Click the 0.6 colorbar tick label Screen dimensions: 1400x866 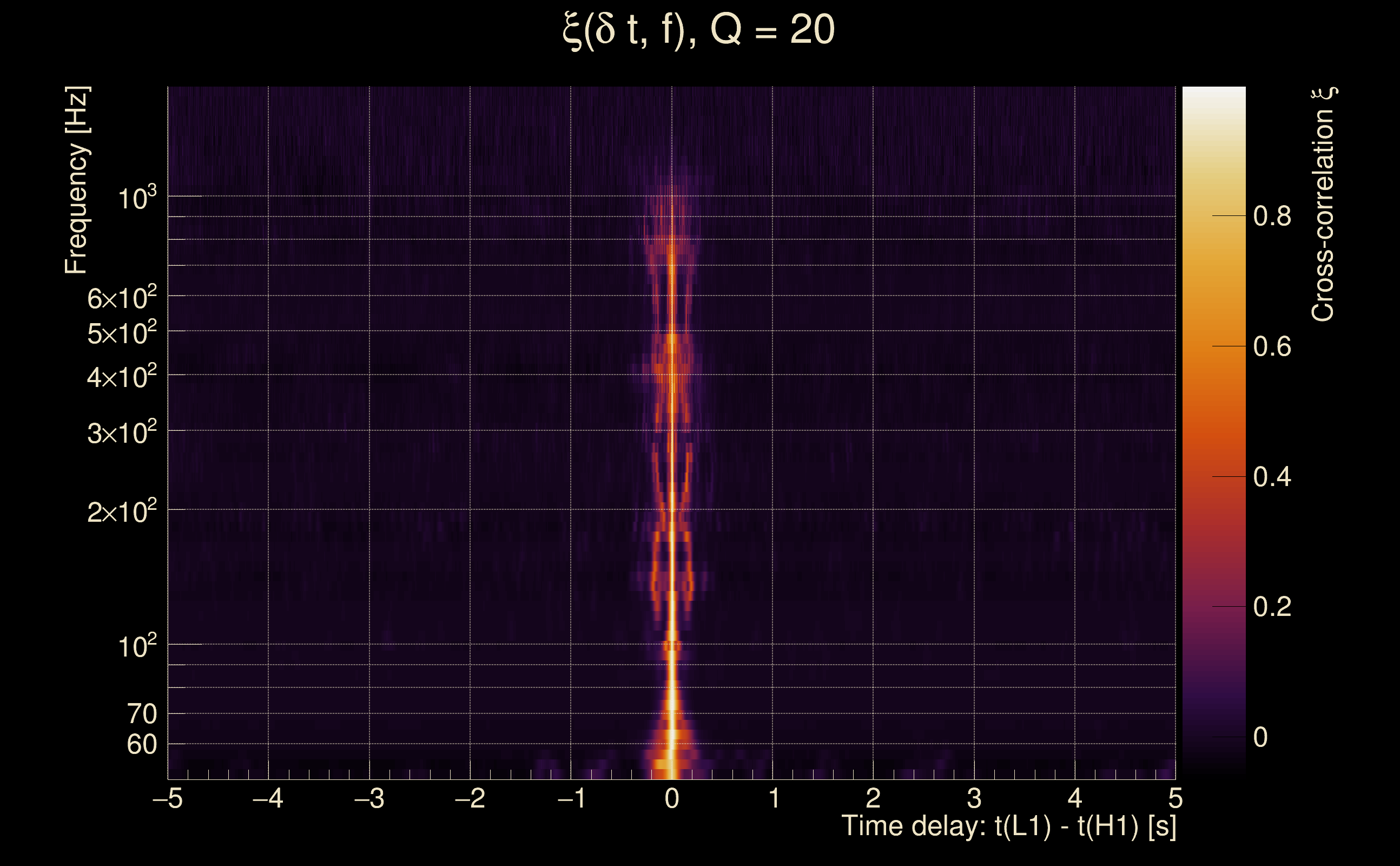(1272, 346)
